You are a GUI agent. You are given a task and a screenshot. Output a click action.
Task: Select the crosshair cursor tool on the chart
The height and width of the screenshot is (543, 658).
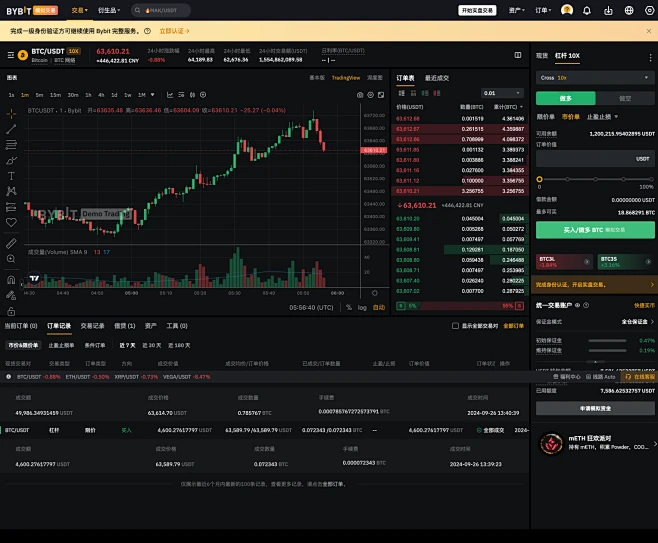click(11, 114)
